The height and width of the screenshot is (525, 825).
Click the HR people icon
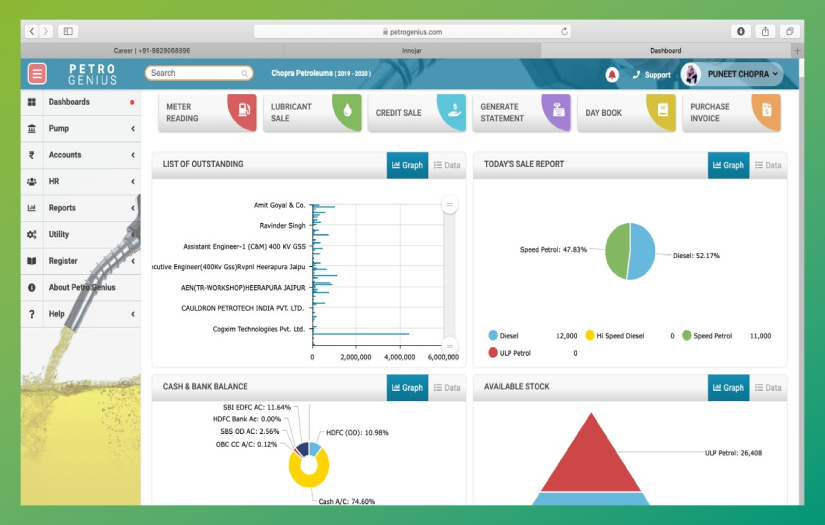[x=32, y=181]
